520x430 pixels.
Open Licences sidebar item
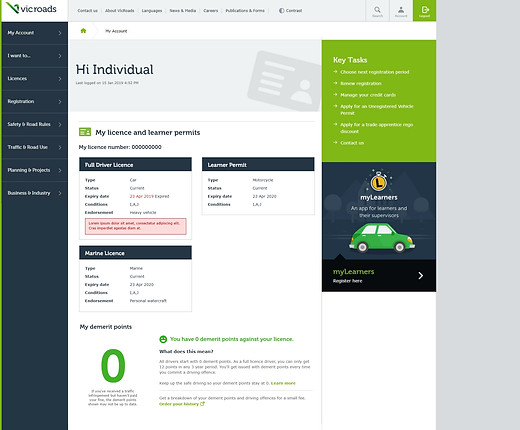[35, 79]
